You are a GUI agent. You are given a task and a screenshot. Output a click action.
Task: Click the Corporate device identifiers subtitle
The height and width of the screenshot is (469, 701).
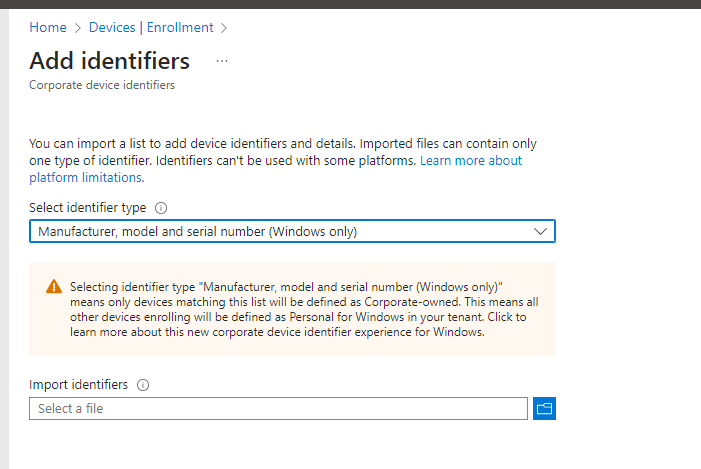pos(102,85)
